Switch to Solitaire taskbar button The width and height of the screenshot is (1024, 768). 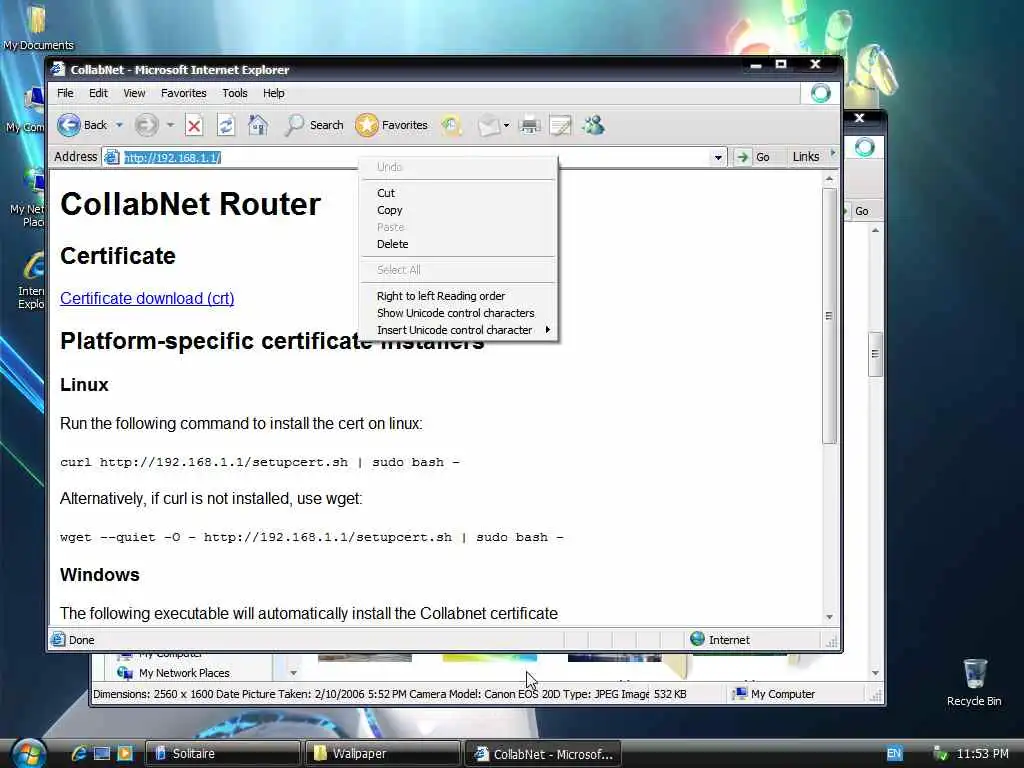(222, 754)
